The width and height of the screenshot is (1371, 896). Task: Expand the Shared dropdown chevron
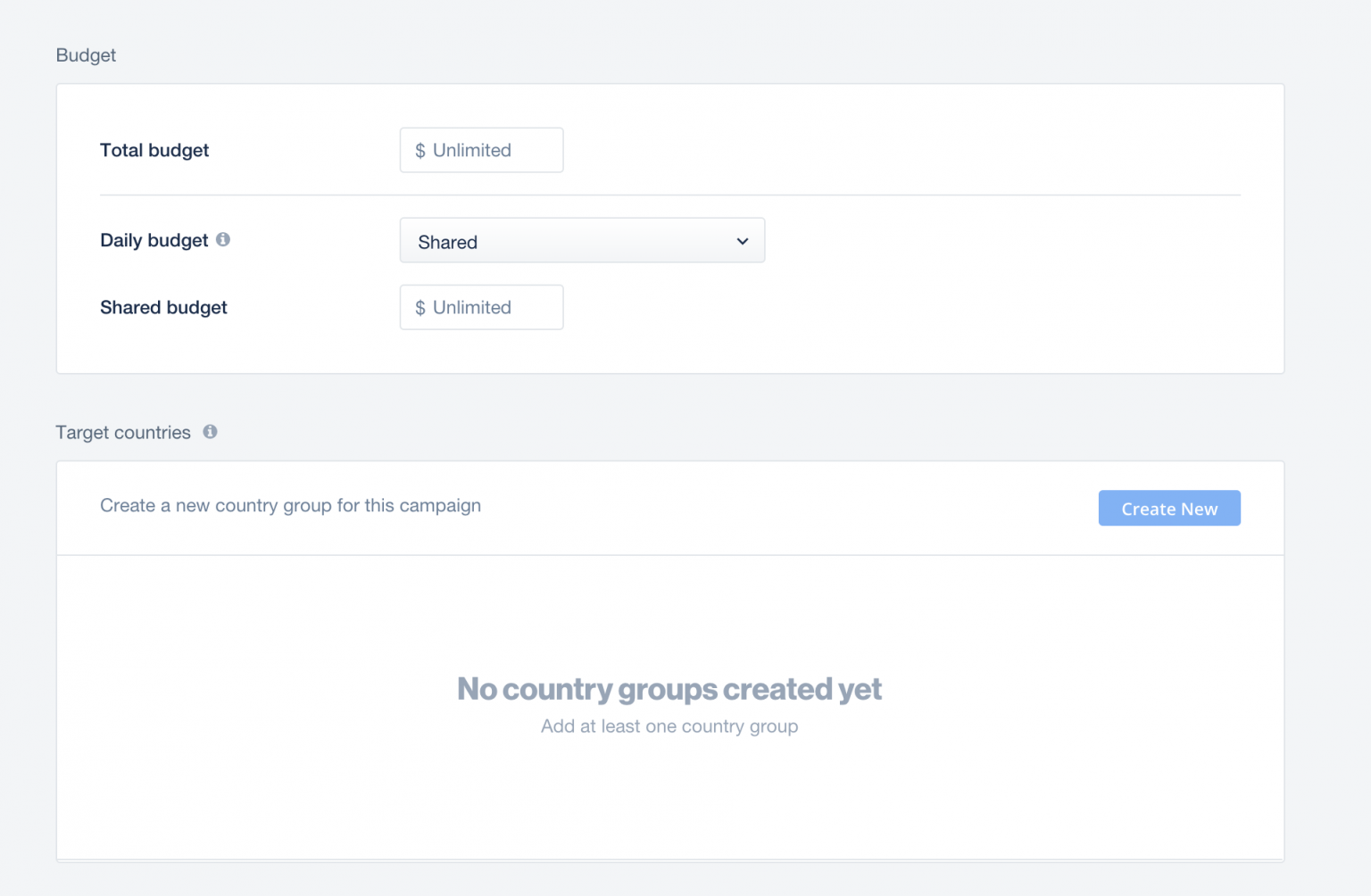tap(742, 241)
